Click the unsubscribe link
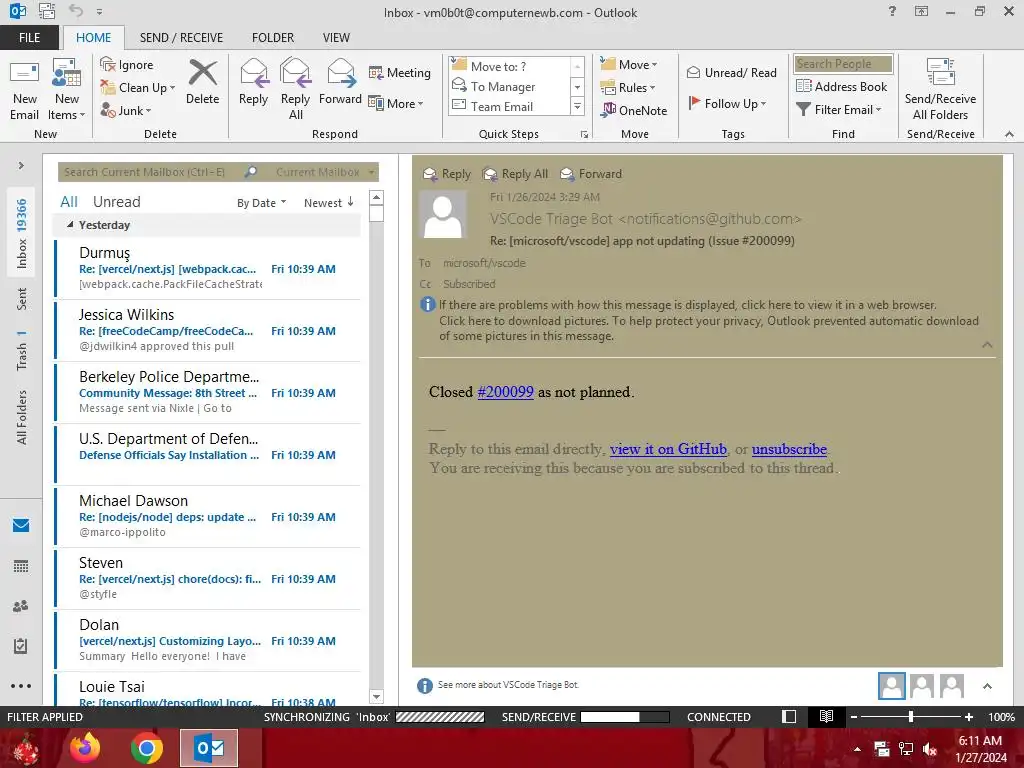This screenshot has width=1024, height=768. (789, 449)
